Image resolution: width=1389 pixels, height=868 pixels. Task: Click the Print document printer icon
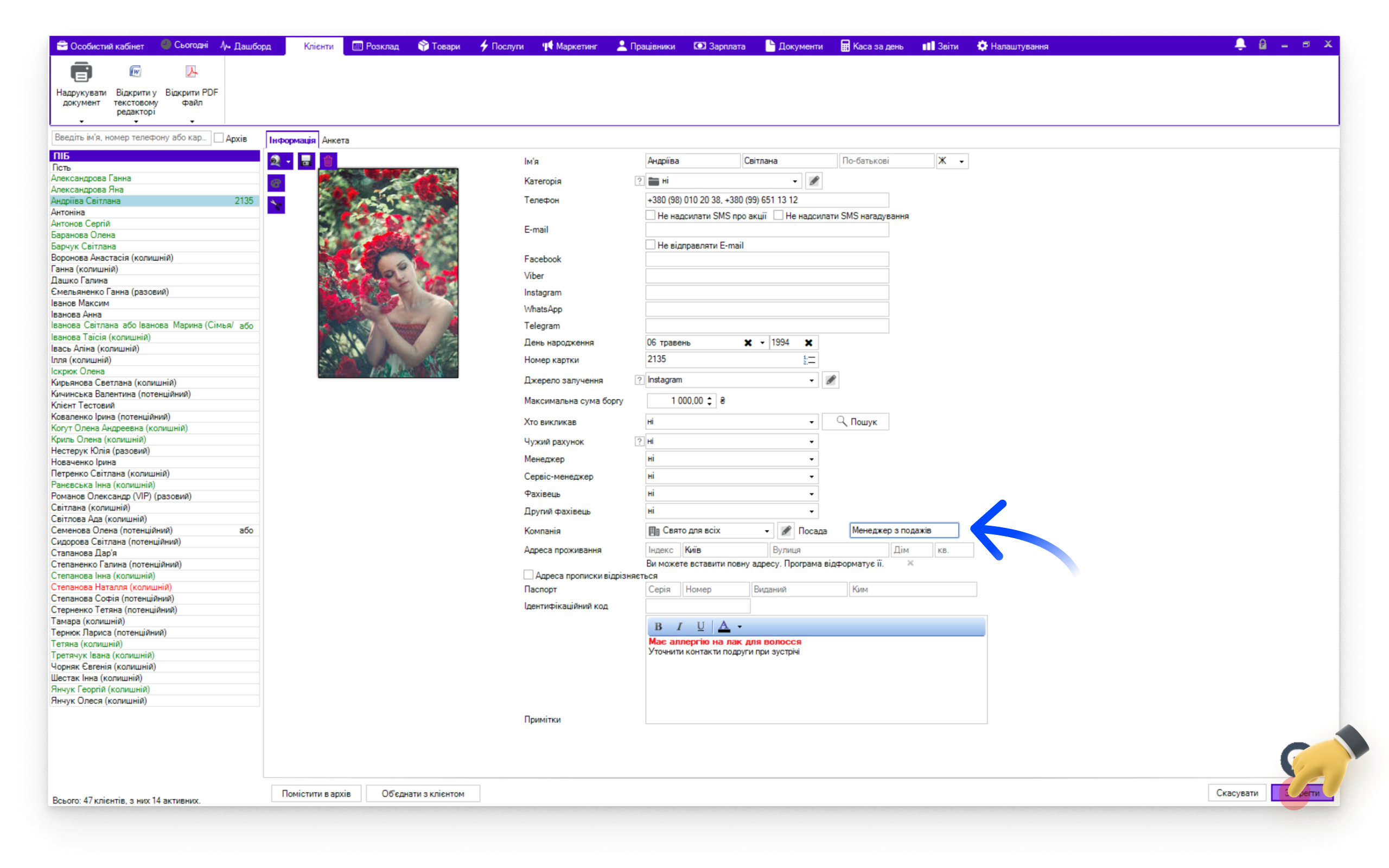pos(81,73)
